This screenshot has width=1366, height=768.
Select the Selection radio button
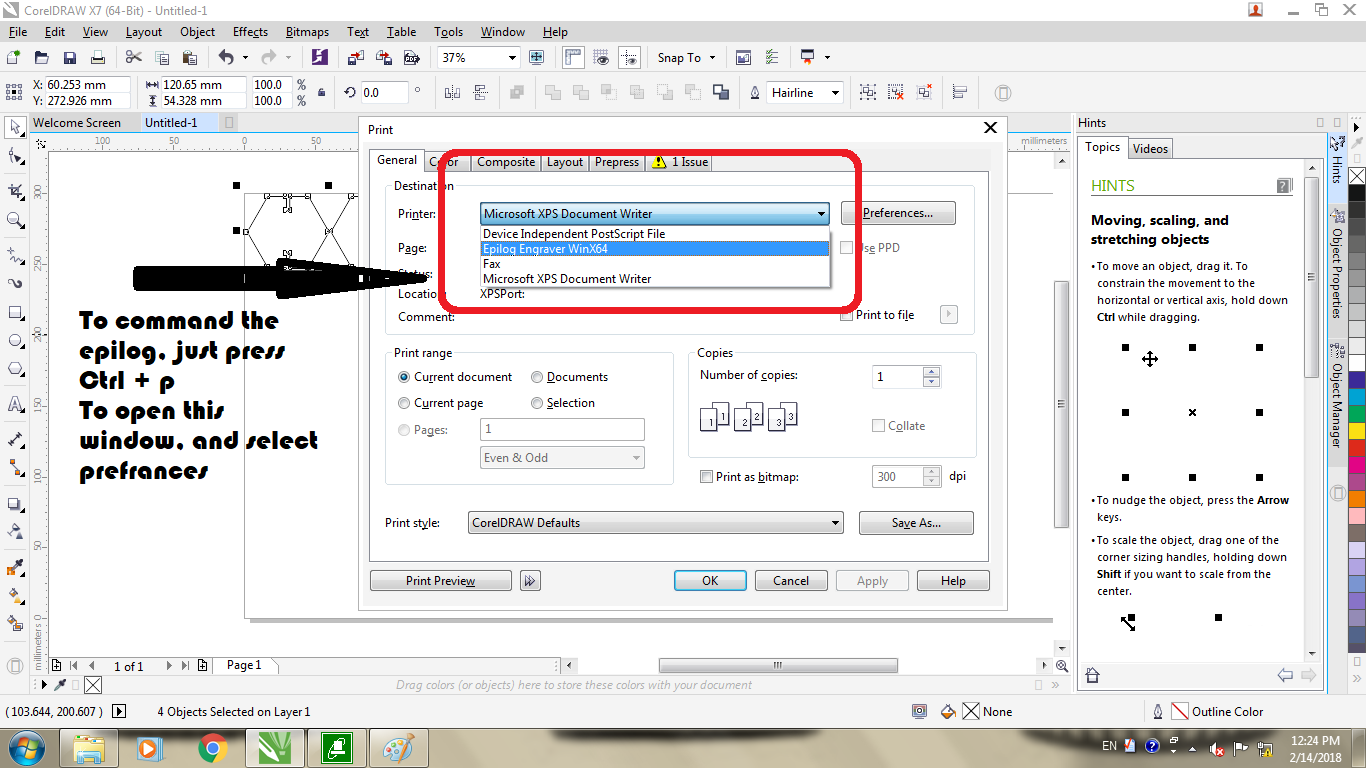pos(537,403)
